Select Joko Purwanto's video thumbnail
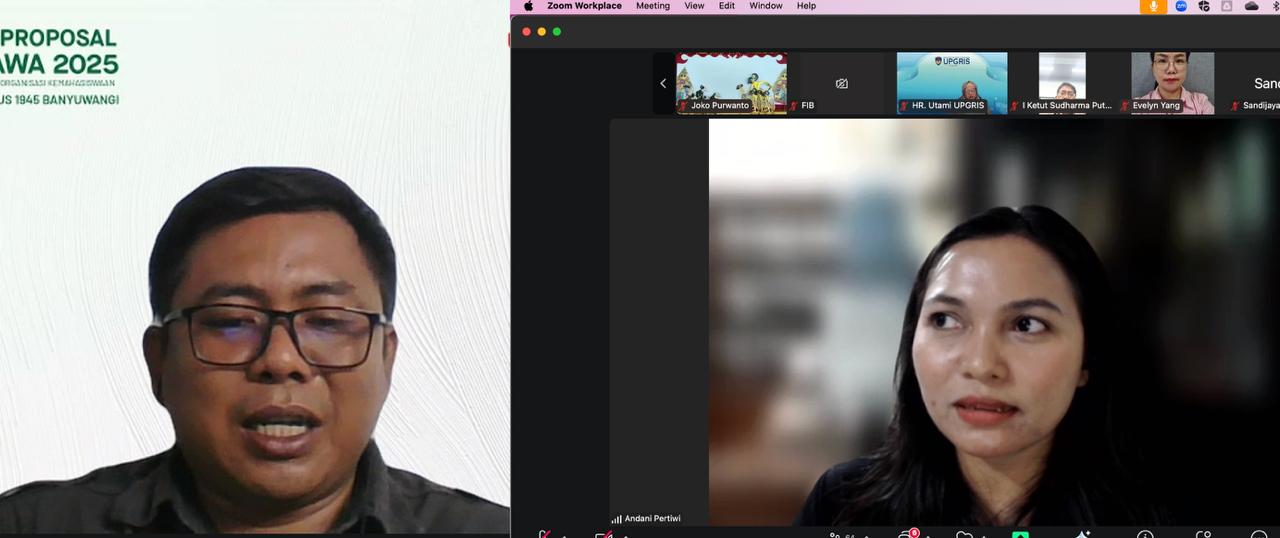The height and width of the screenshot is (538, 1280). coord(731,83)
